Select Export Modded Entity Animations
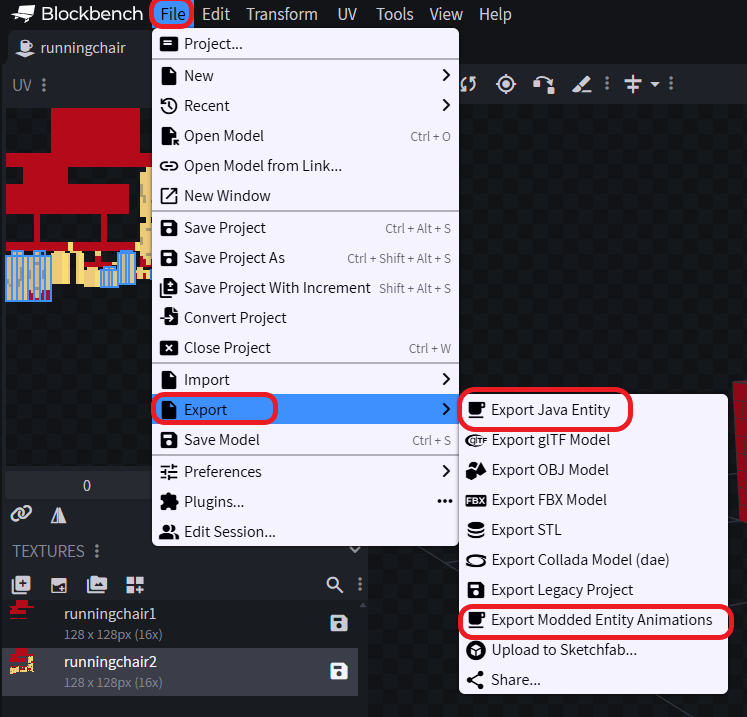This screenshot has width=747, height=717. (601, 620)
